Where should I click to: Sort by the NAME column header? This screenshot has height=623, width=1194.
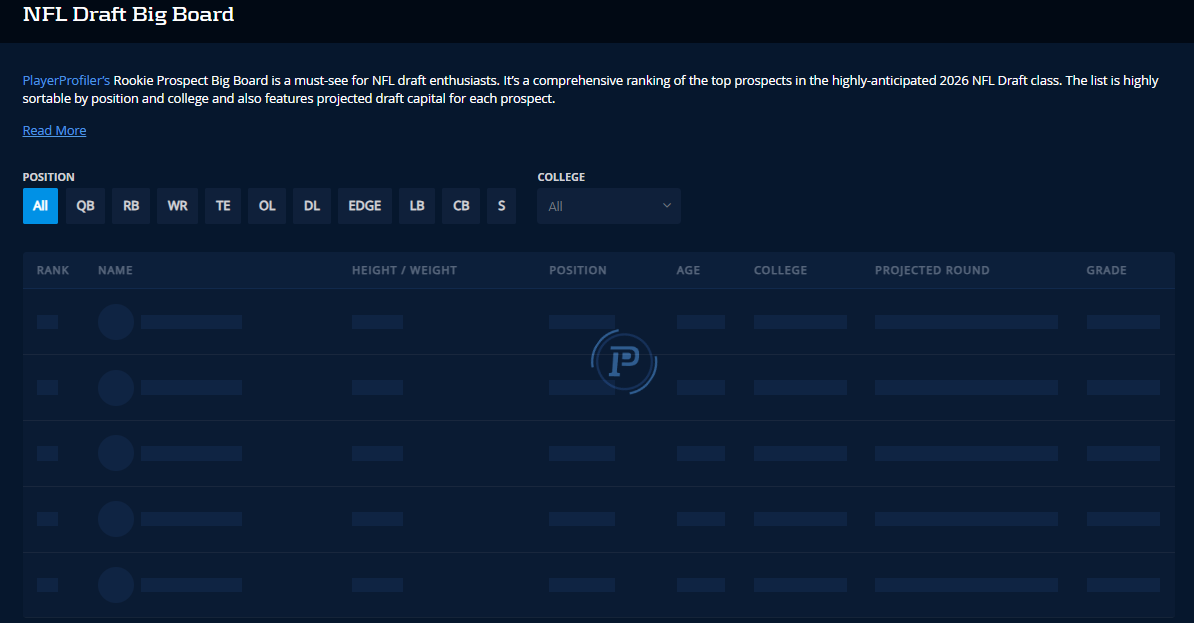click(x=115, y=270)
